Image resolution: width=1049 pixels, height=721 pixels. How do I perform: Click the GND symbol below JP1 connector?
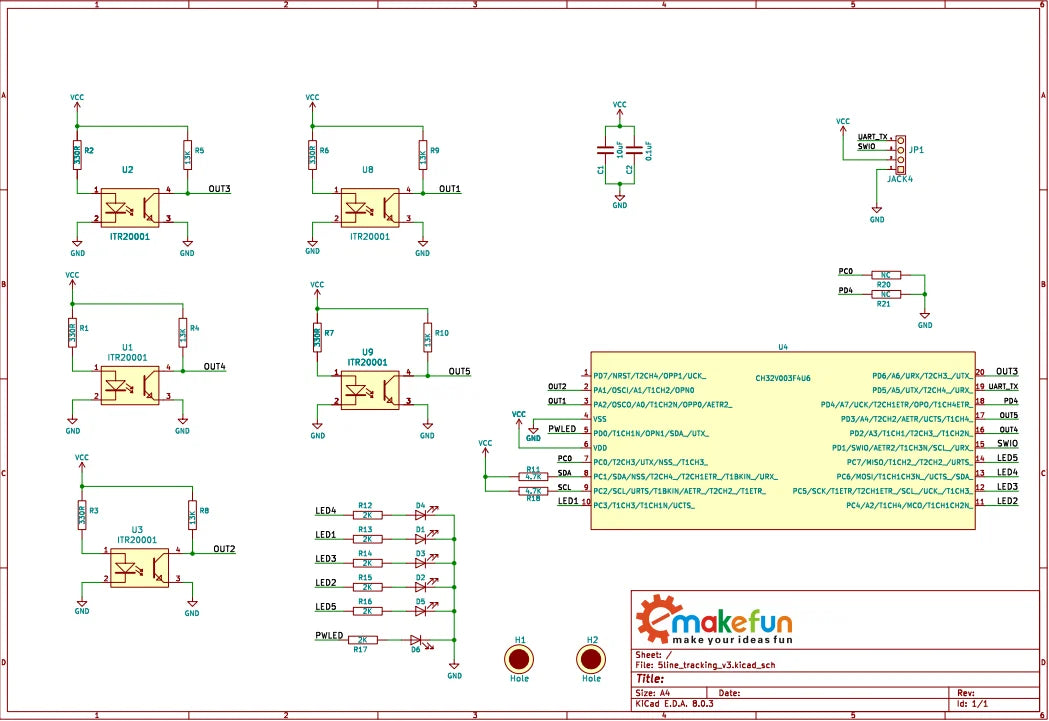(x=877, y=214)
